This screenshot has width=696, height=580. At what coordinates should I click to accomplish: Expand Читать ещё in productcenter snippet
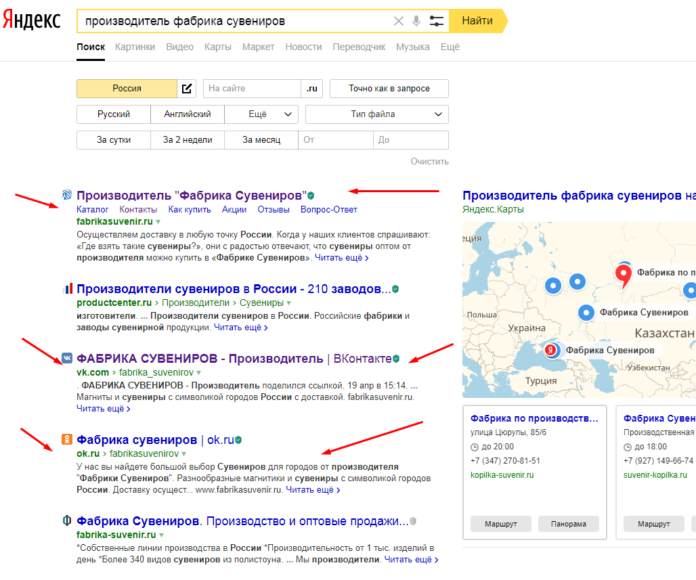pos(241,327)
